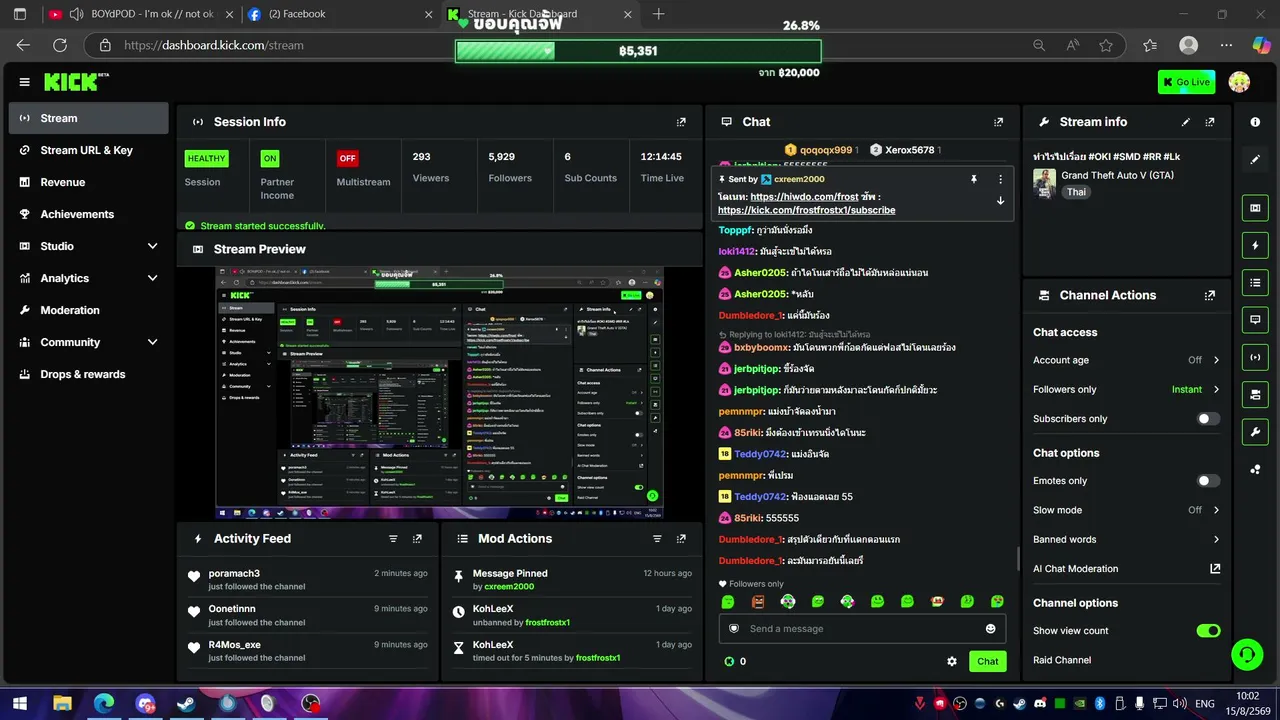Image resolution: width=1280 pixels, height=720 pixels.
Task: Open chat settings gear icon
Action: pos(952,661)
